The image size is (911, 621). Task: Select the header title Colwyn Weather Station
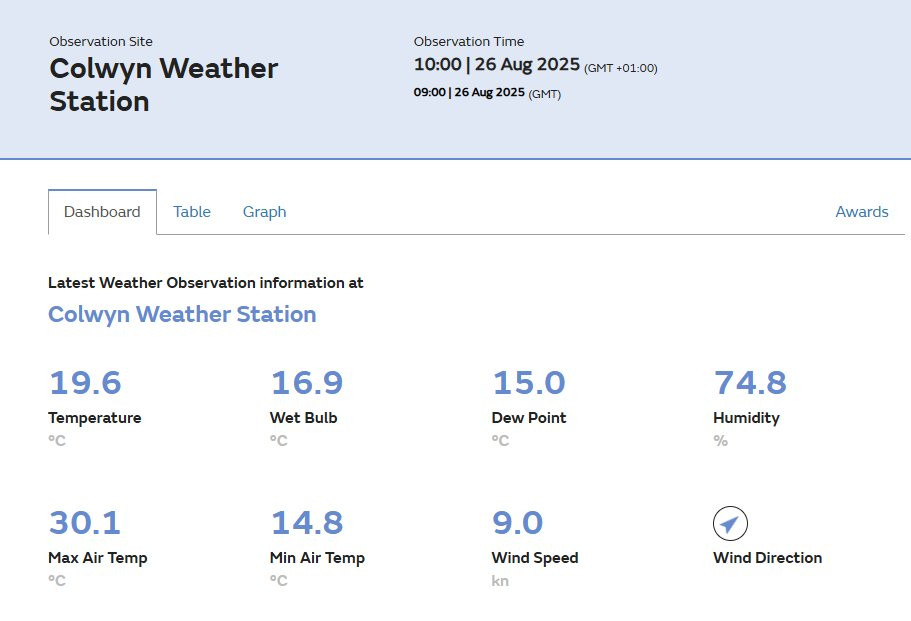(164, 85)
